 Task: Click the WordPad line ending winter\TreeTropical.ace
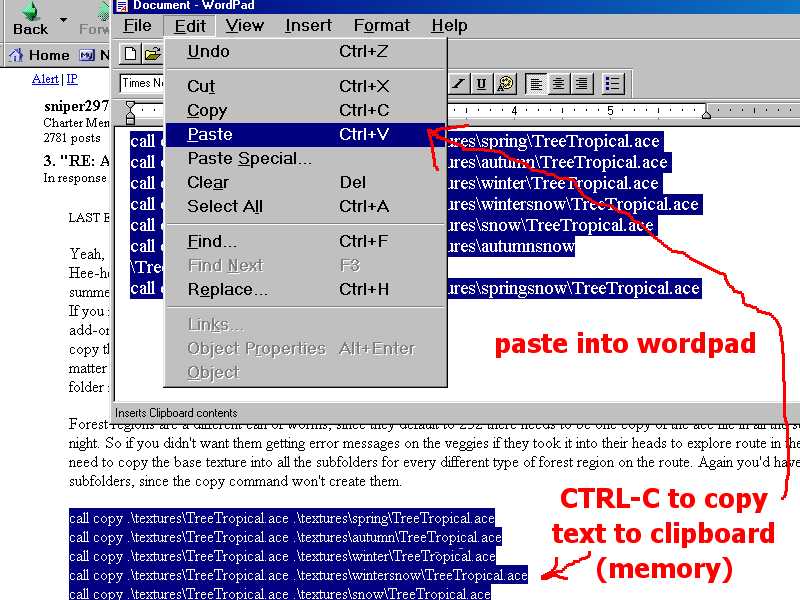[x=553, y=183]
